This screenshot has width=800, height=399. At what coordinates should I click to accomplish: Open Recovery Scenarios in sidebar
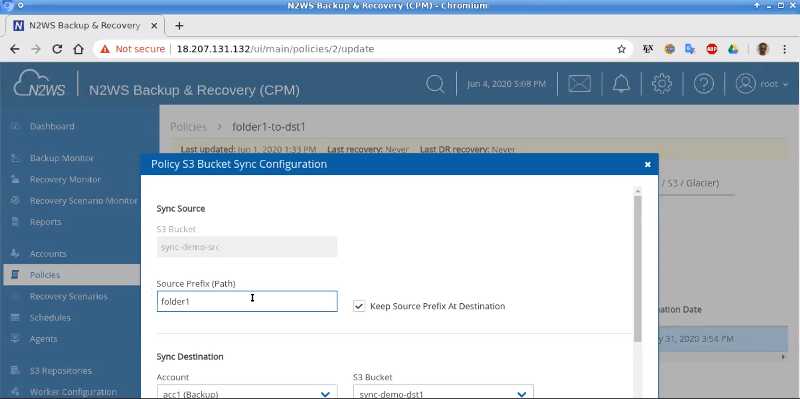(x=68, y=296)
